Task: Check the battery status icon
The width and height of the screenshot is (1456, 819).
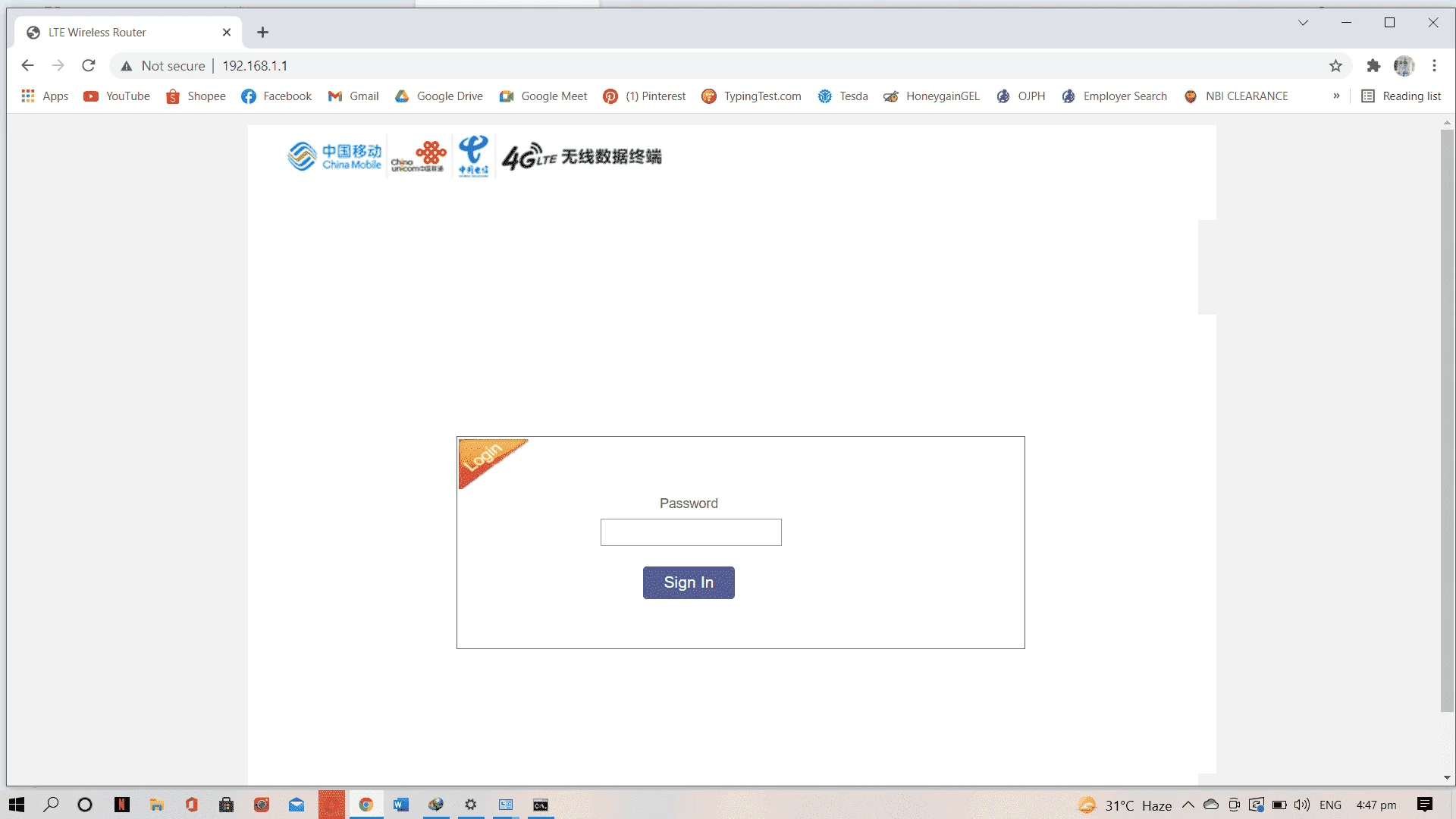Action: pyautogui.click(x=1279, y=805)
